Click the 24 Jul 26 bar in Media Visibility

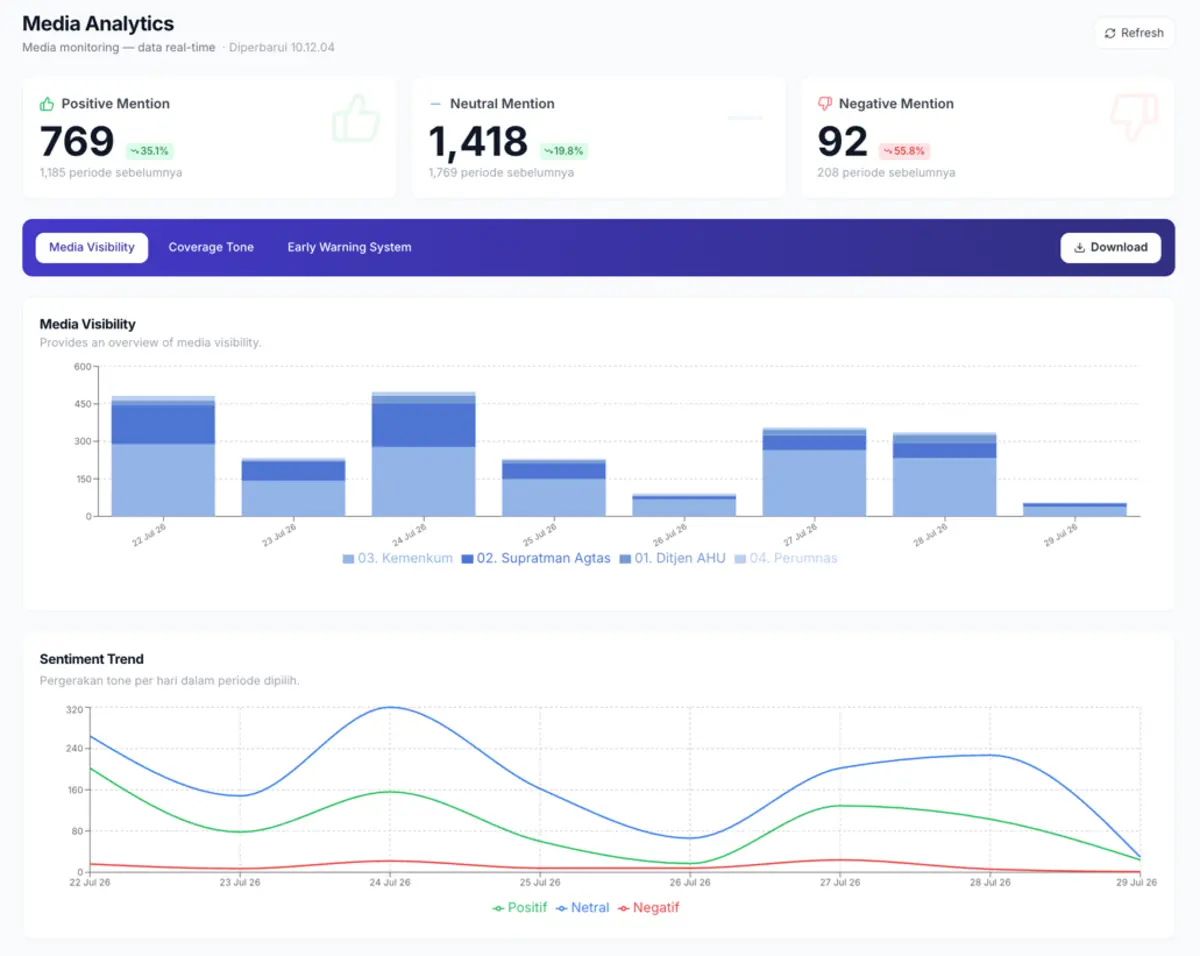423,454
